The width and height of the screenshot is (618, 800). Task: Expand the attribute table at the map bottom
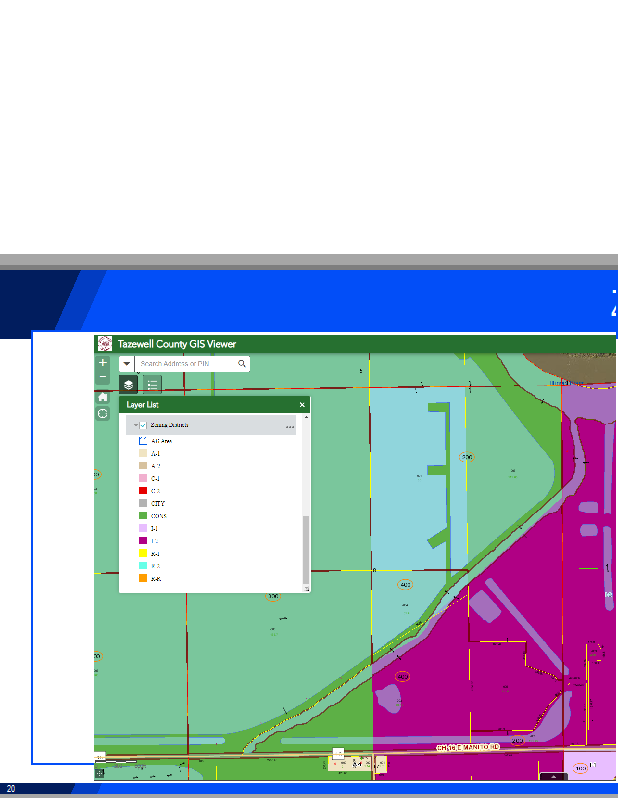pos(553,776)
